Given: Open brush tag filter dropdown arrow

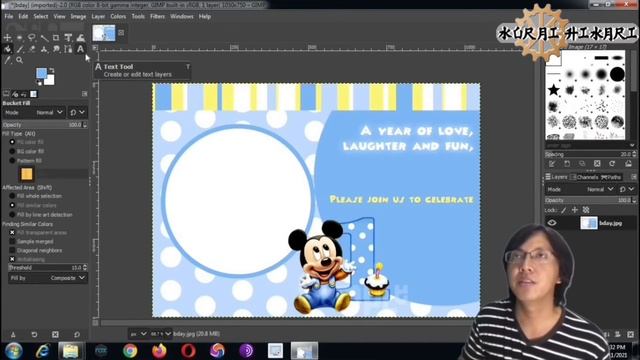Looking at the screenshot, I should click(x=632, y=145).
